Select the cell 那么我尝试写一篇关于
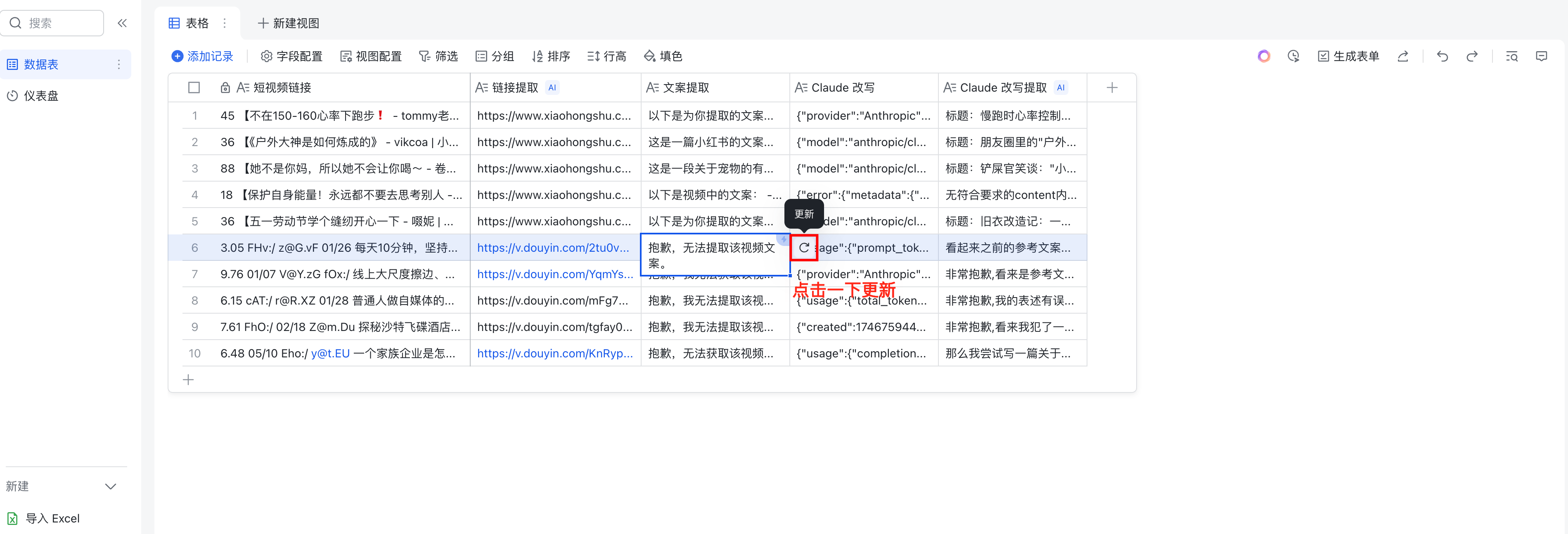Screen dimensions: 1568x534 pos(1012,353)
